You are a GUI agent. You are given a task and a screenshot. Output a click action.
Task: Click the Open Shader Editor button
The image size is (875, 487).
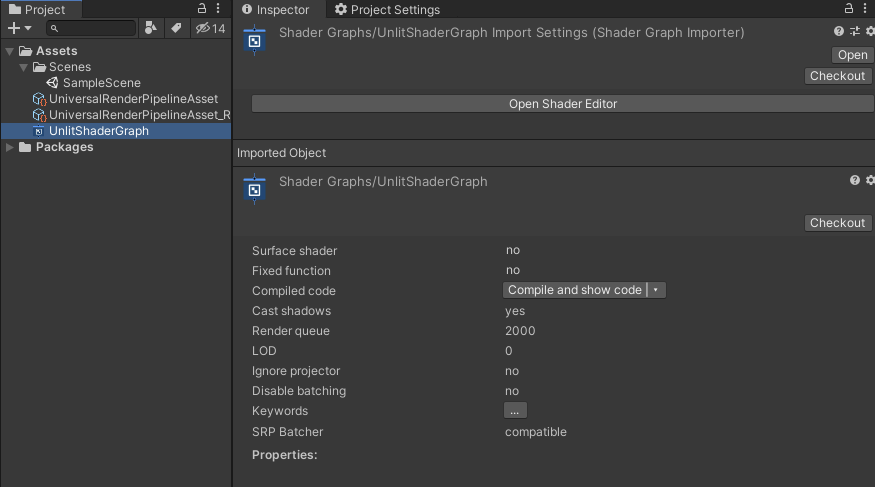click(562, 104)
